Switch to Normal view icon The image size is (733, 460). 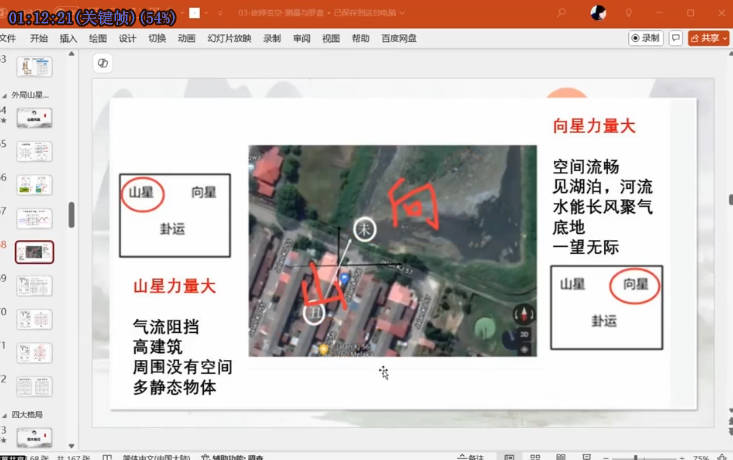[510, 456]
